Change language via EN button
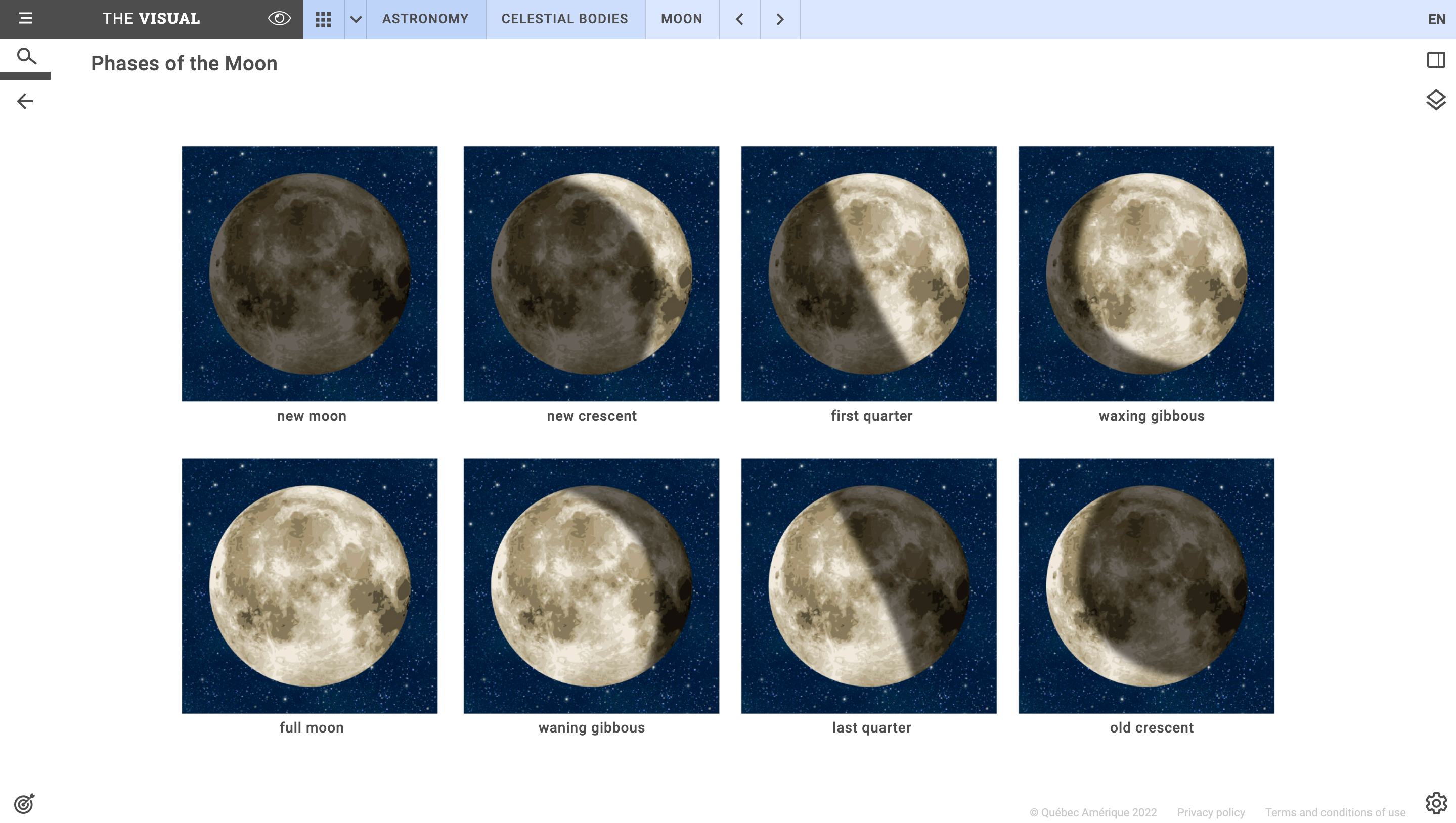 1436,20
